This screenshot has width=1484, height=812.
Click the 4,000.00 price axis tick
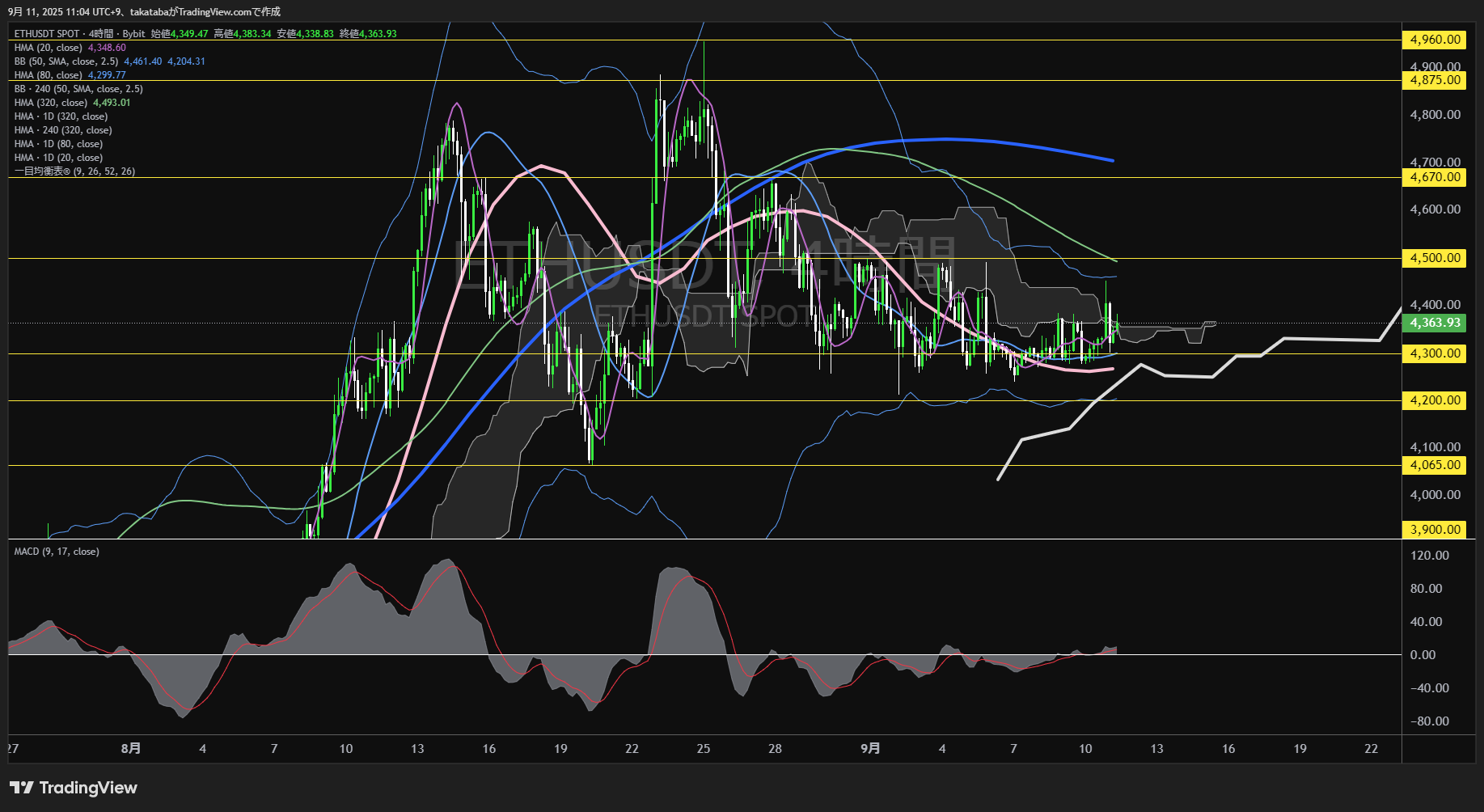click(x=1435, y=495)
